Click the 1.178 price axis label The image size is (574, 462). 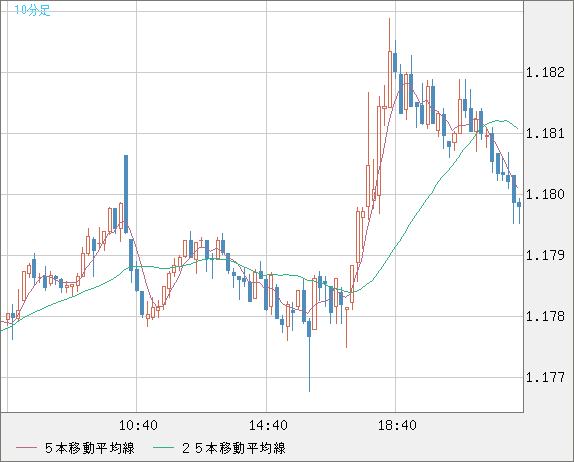pos(545,316)
